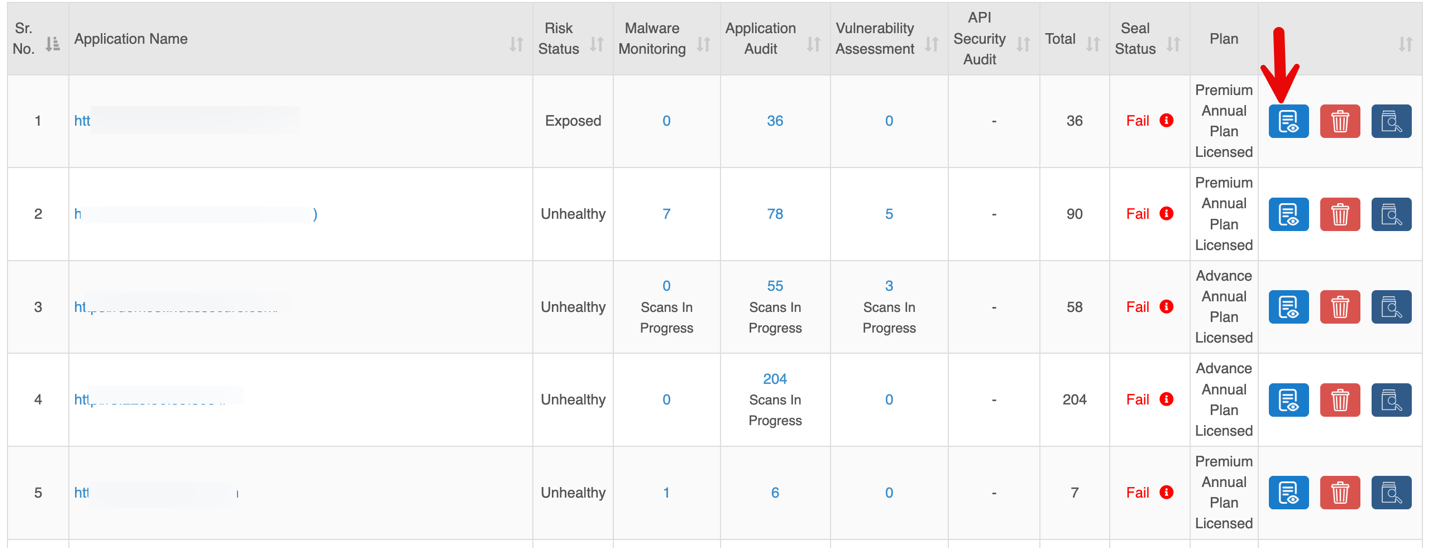Click the Fail info icon in row 4
Image resolution: width=1431 pixels, height=548 pixels.
(1166, 400)
